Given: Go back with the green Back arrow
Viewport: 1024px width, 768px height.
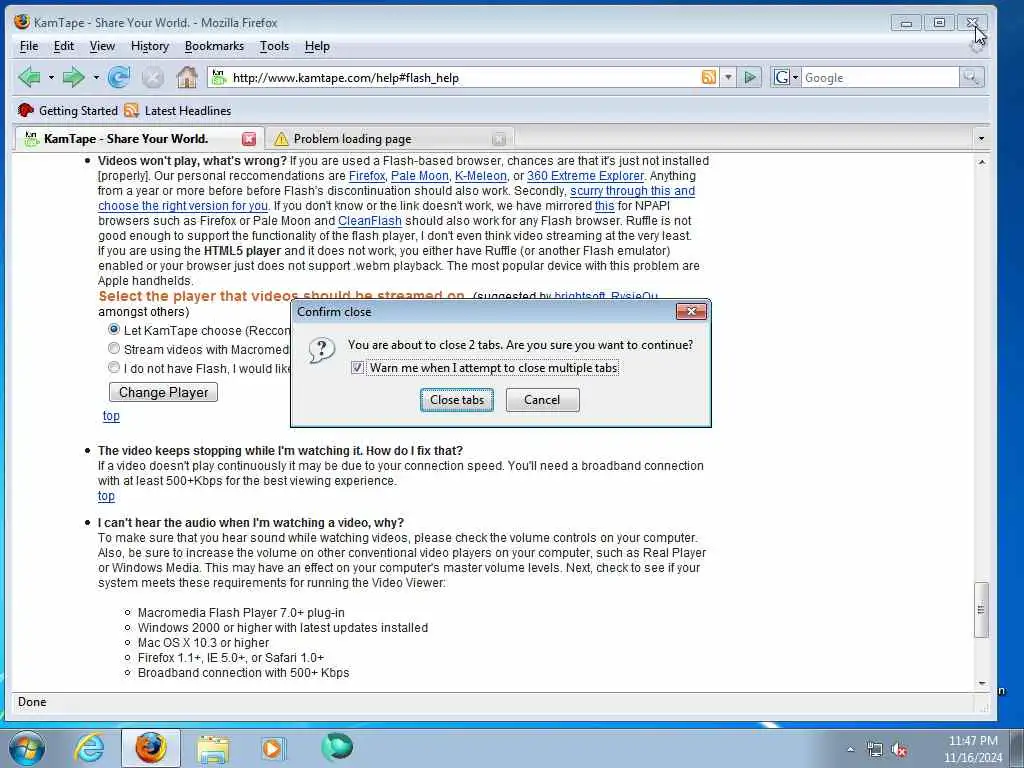Looking at the screenshot, I should 29,78.
